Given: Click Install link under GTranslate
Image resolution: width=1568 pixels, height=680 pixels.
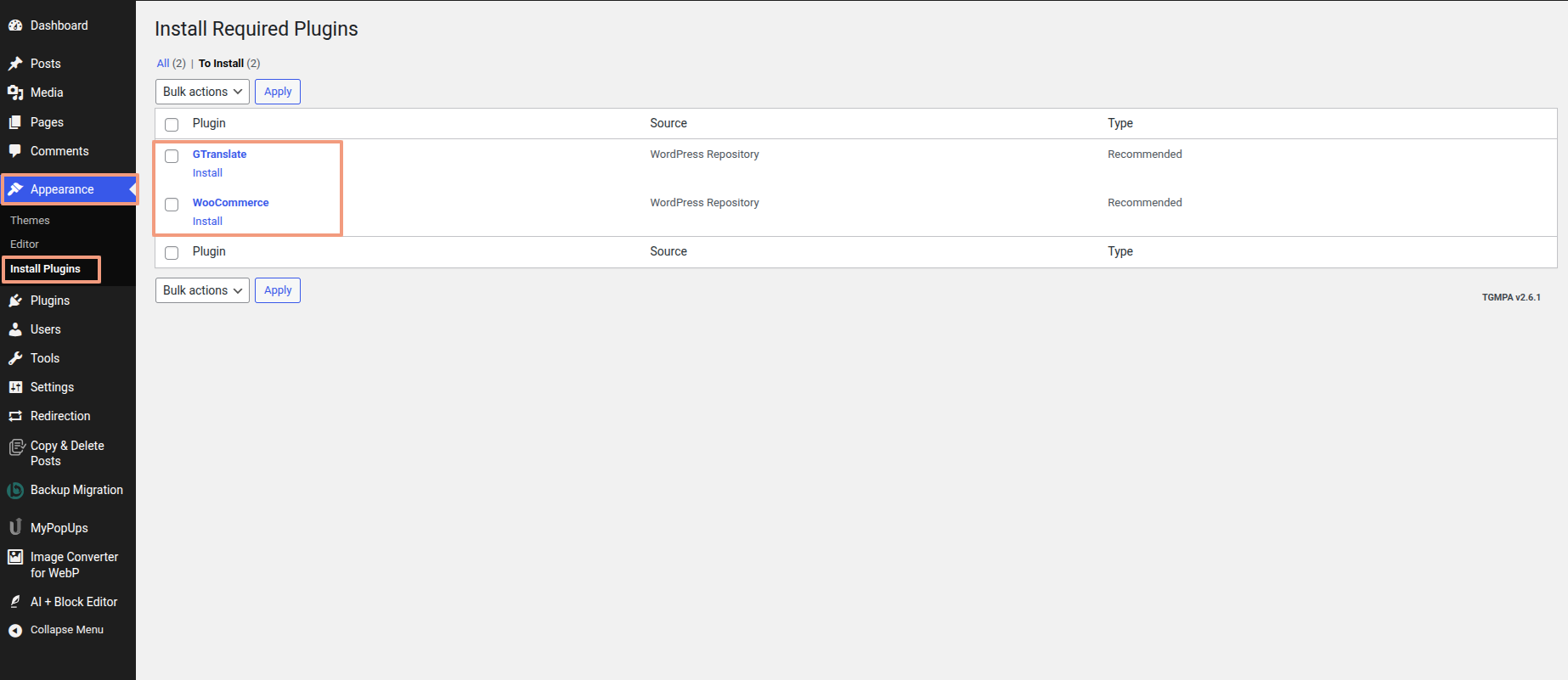Looking at the screenshot, I should point(207,173).
